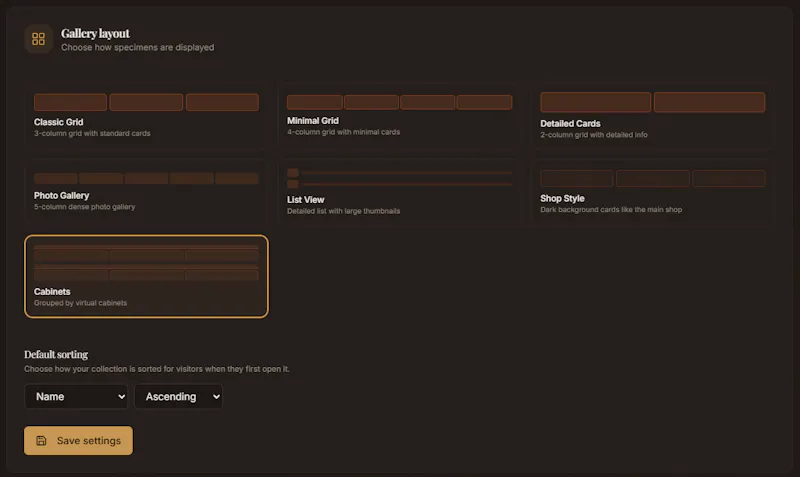Choose the Shop Style layout
Image resolution: width=800 pixels, height=477 pixels.
click(x=653, y=191)
